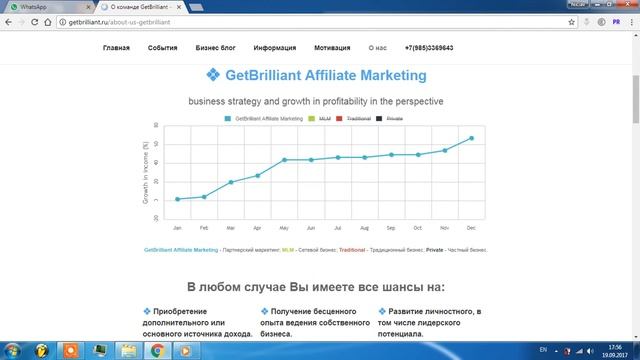Select the May data point on chart
The width and height of the screenshot is (640, 360).
click(284, 160)
